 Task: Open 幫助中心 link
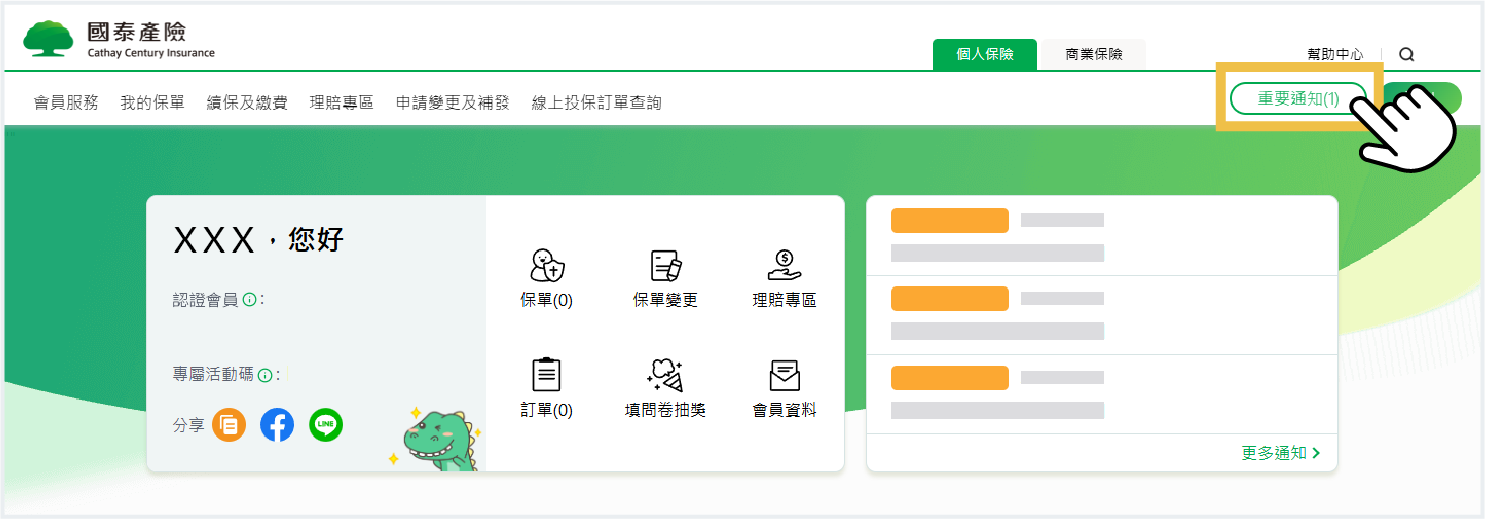1335,55
